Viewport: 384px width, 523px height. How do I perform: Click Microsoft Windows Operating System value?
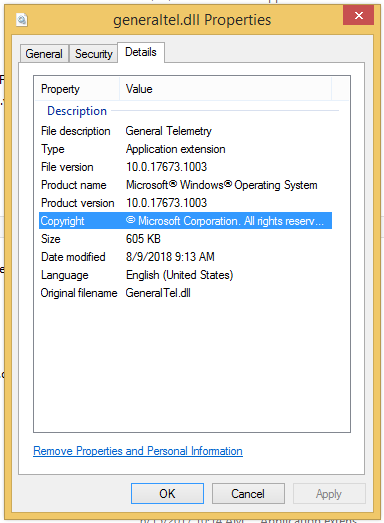[222, 185]
